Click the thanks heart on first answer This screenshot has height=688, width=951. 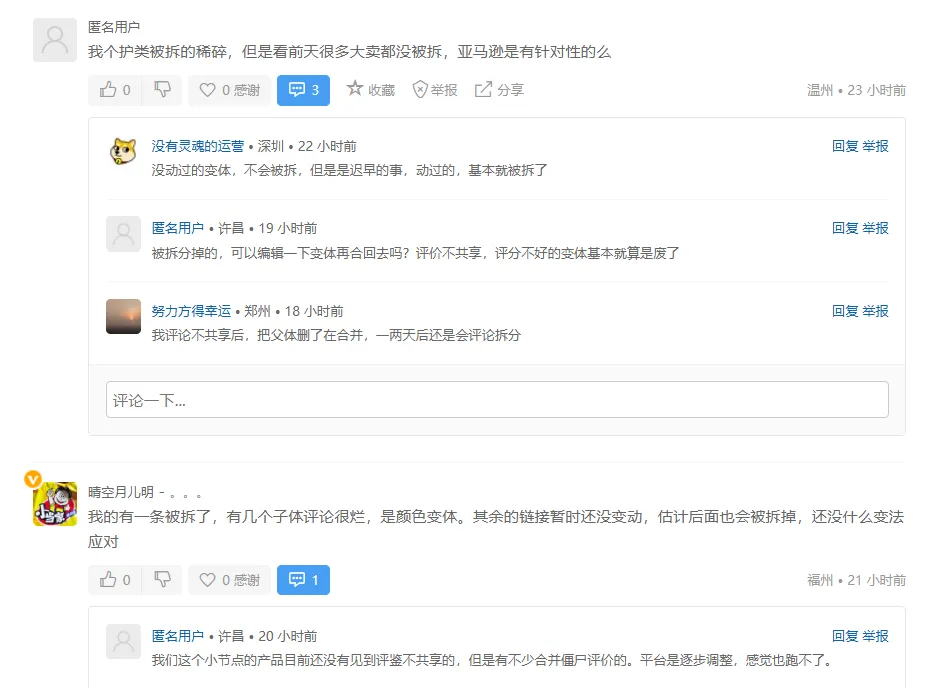[229, 90]
